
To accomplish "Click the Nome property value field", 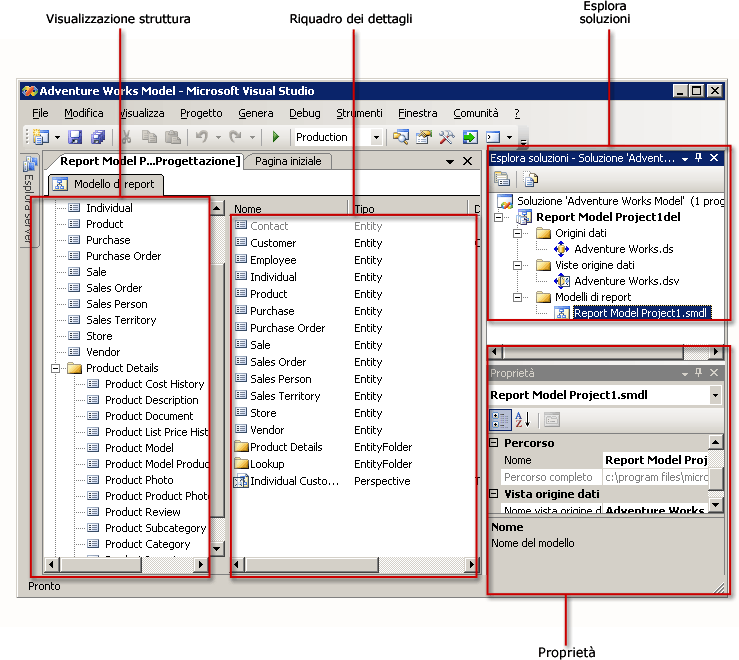I will click(656, 460).
